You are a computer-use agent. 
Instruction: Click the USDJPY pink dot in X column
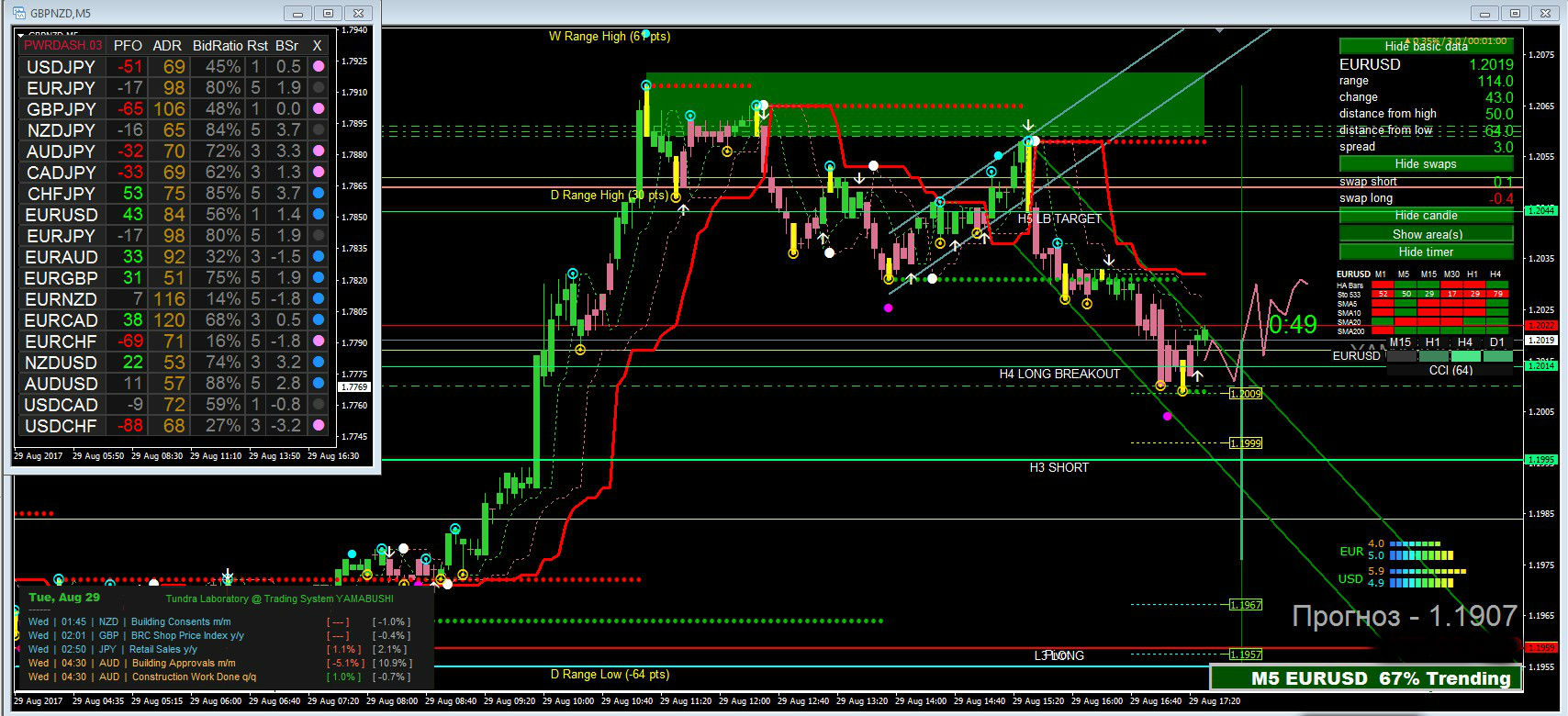pyautogui.click(x=319, y=67)
